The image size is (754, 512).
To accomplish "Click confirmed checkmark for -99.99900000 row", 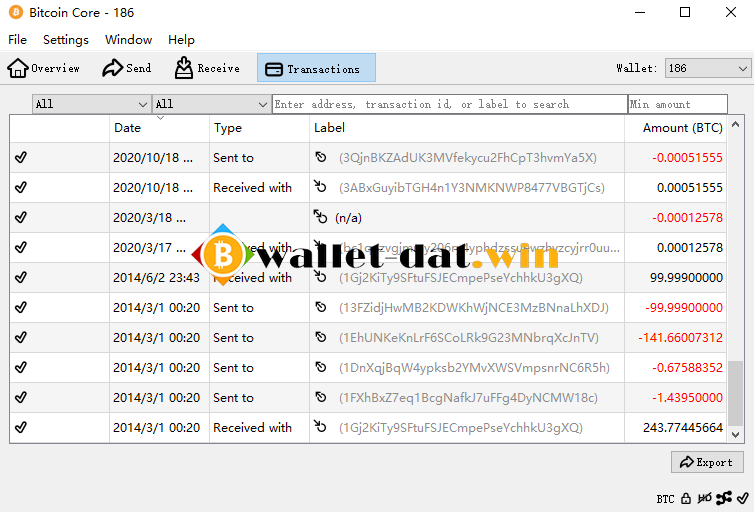I will (x=21, y=307).
